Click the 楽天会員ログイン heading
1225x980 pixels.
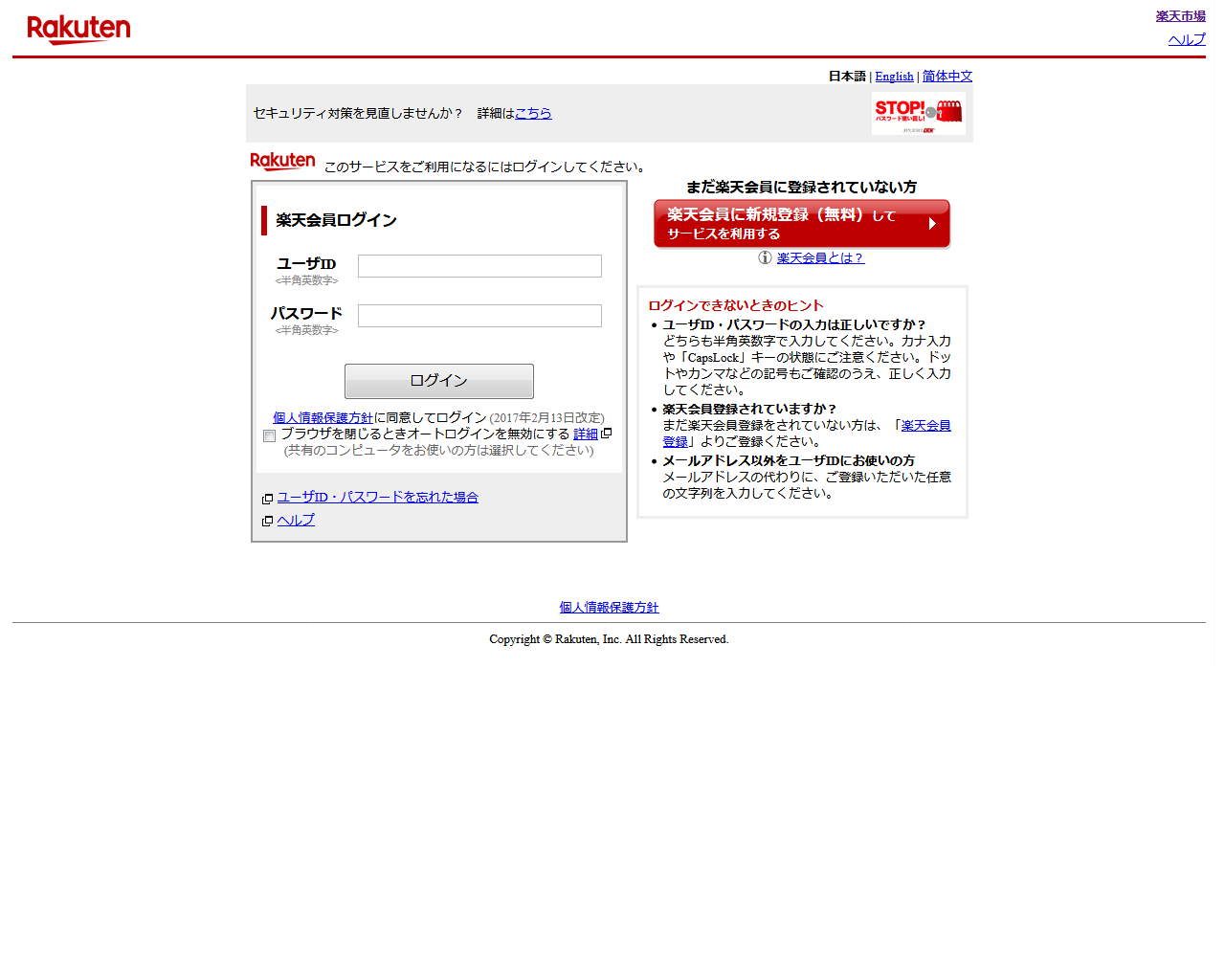point(336,220)
